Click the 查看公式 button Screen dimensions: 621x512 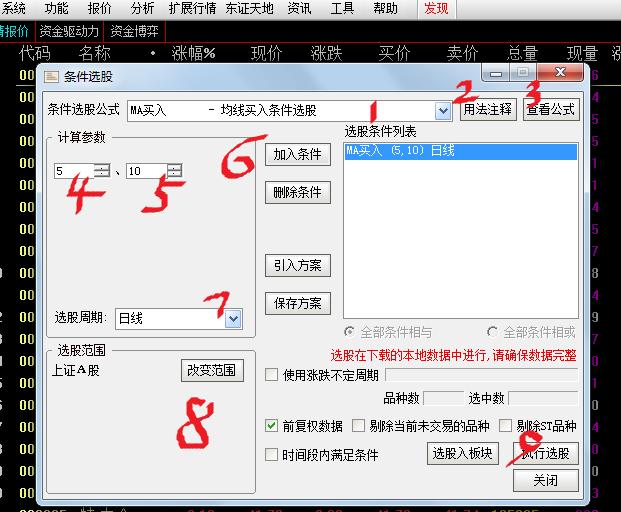coord(551,110)
